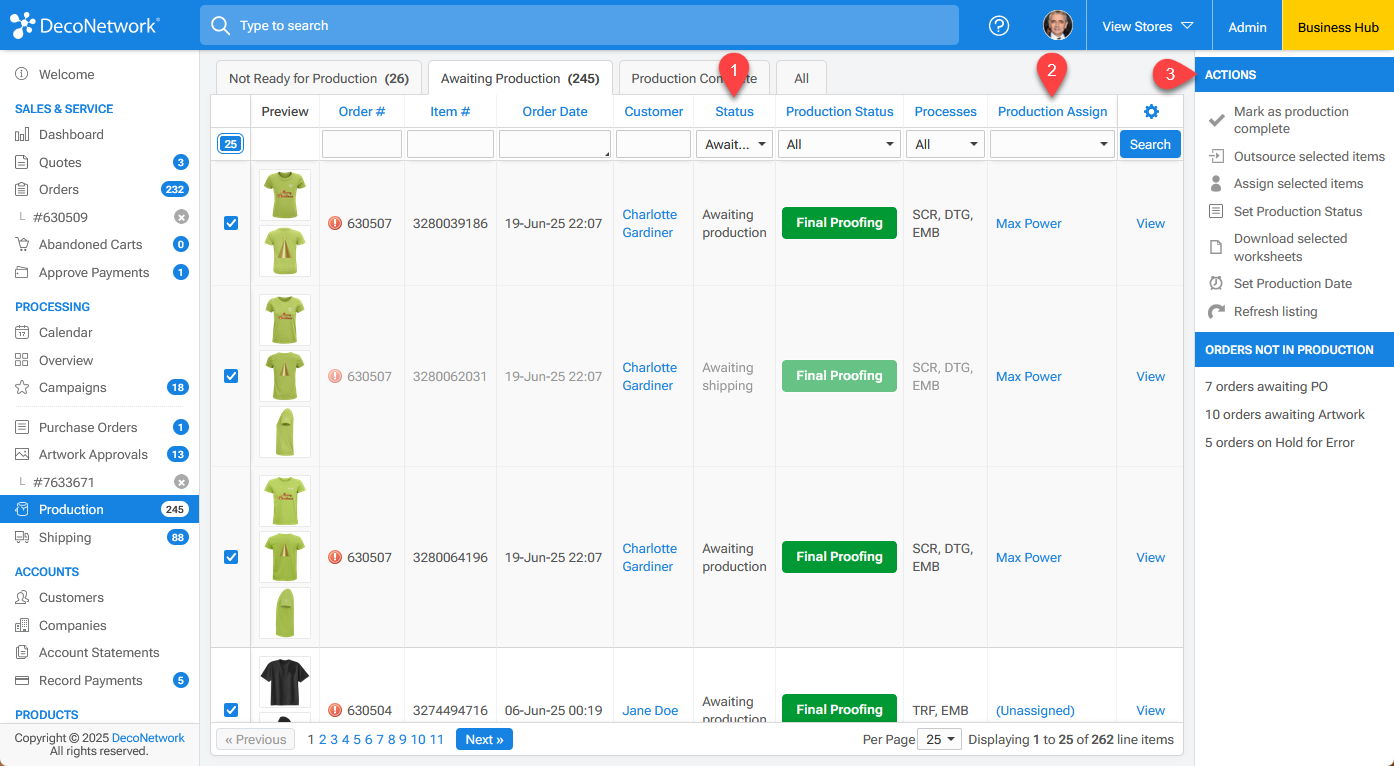Click the Set Production Date clock icon
Image resolution: width=1394 pixels, height=766 pixels.
[x=1216, y=284]
